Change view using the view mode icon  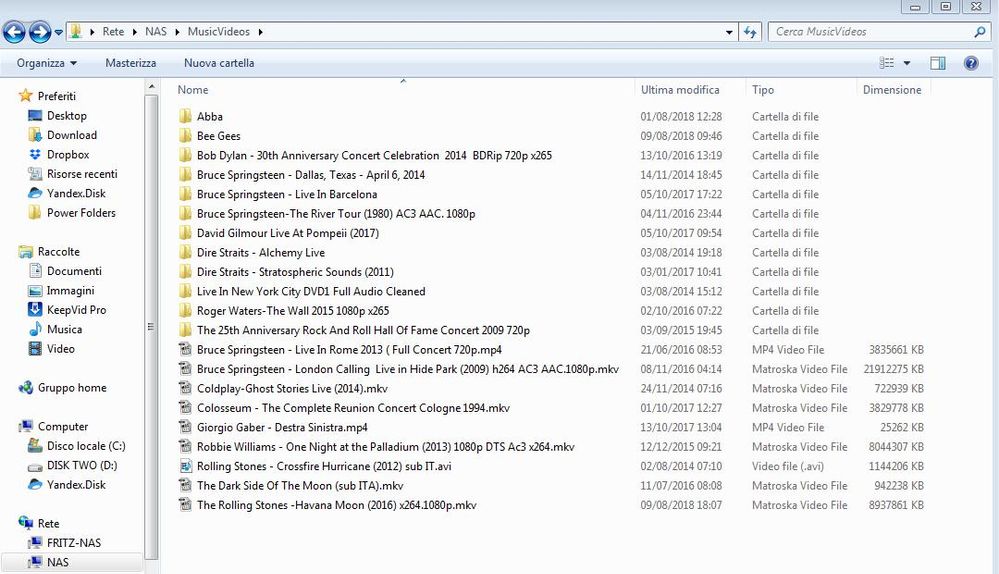point(886,63)
